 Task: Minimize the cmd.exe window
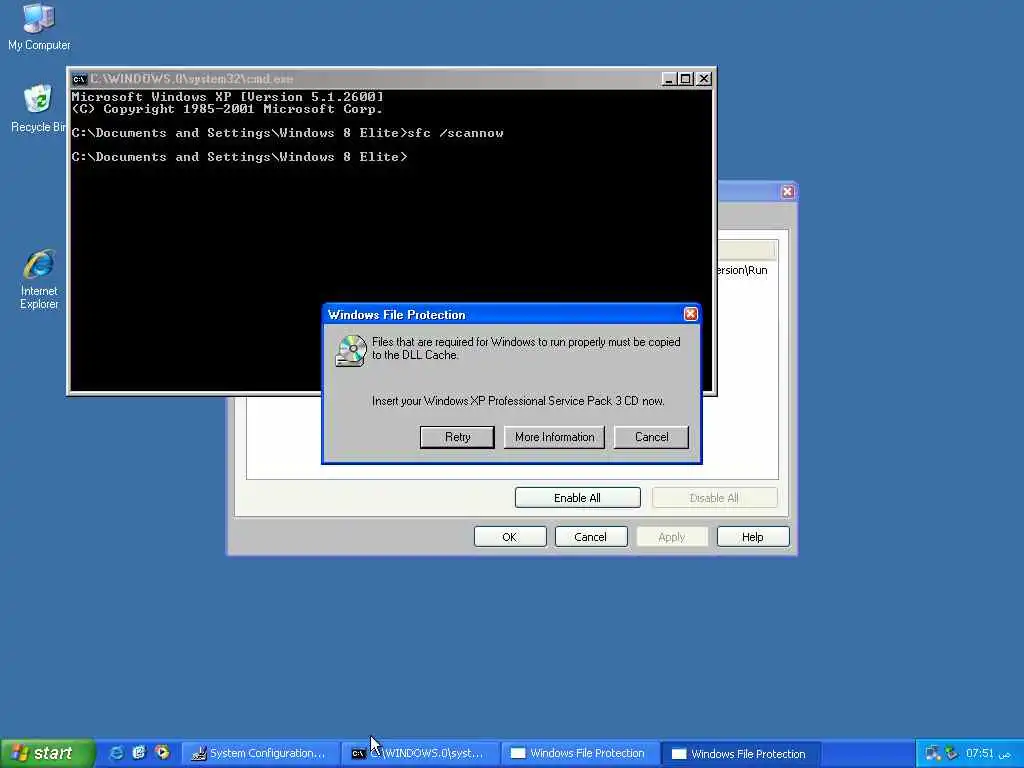[x=668, y=79]
